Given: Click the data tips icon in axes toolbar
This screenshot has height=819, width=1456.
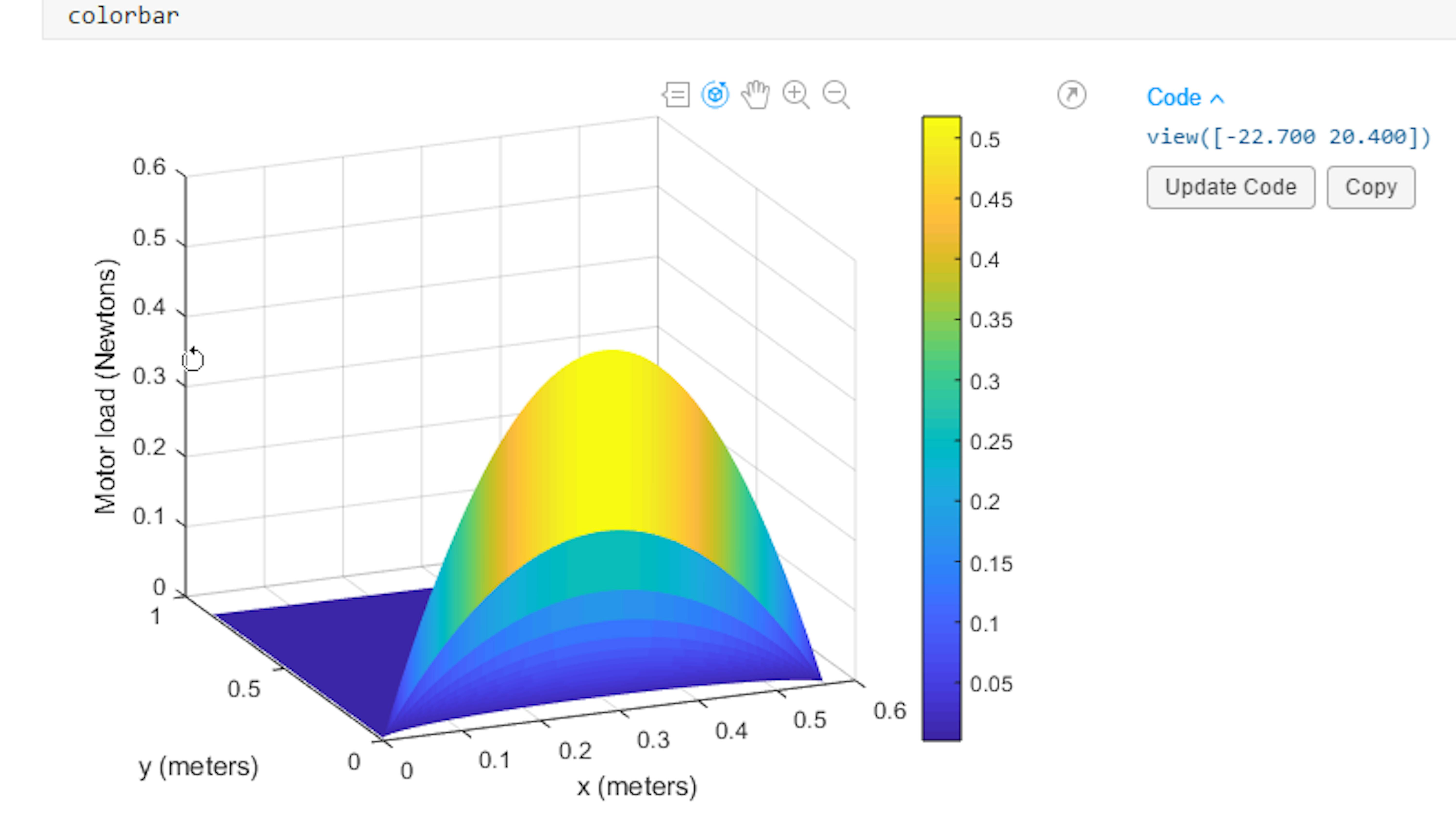Looking at the screenshot, I should 676,94.
